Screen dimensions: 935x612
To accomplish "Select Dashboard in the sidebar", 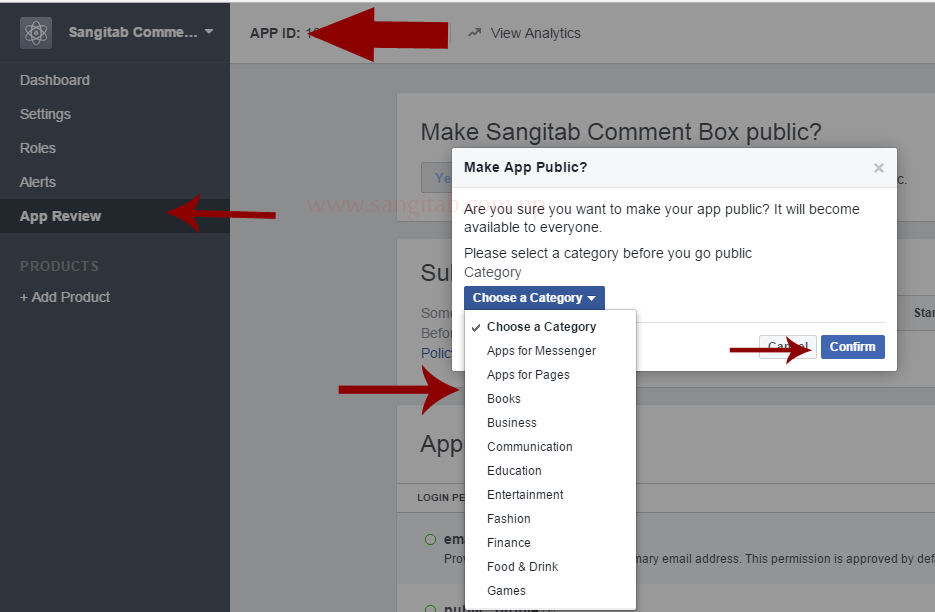I will coord(54,80).
